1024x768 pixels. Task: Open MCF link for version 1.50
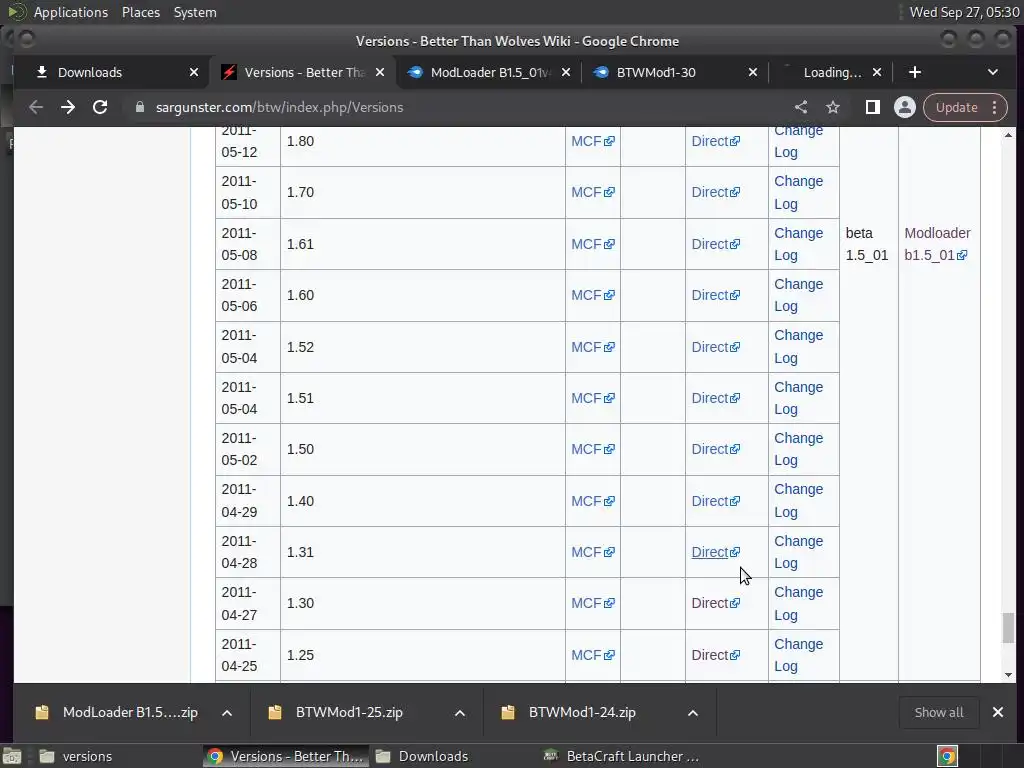click(592, 449)
